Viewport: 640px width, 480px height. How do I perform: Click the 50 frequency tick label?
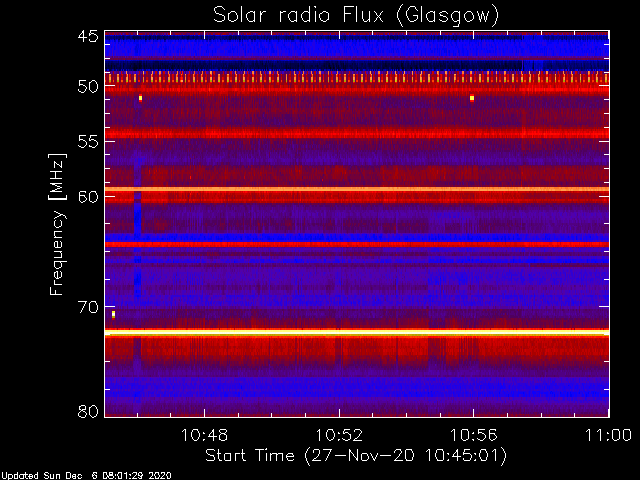[88, 87]
